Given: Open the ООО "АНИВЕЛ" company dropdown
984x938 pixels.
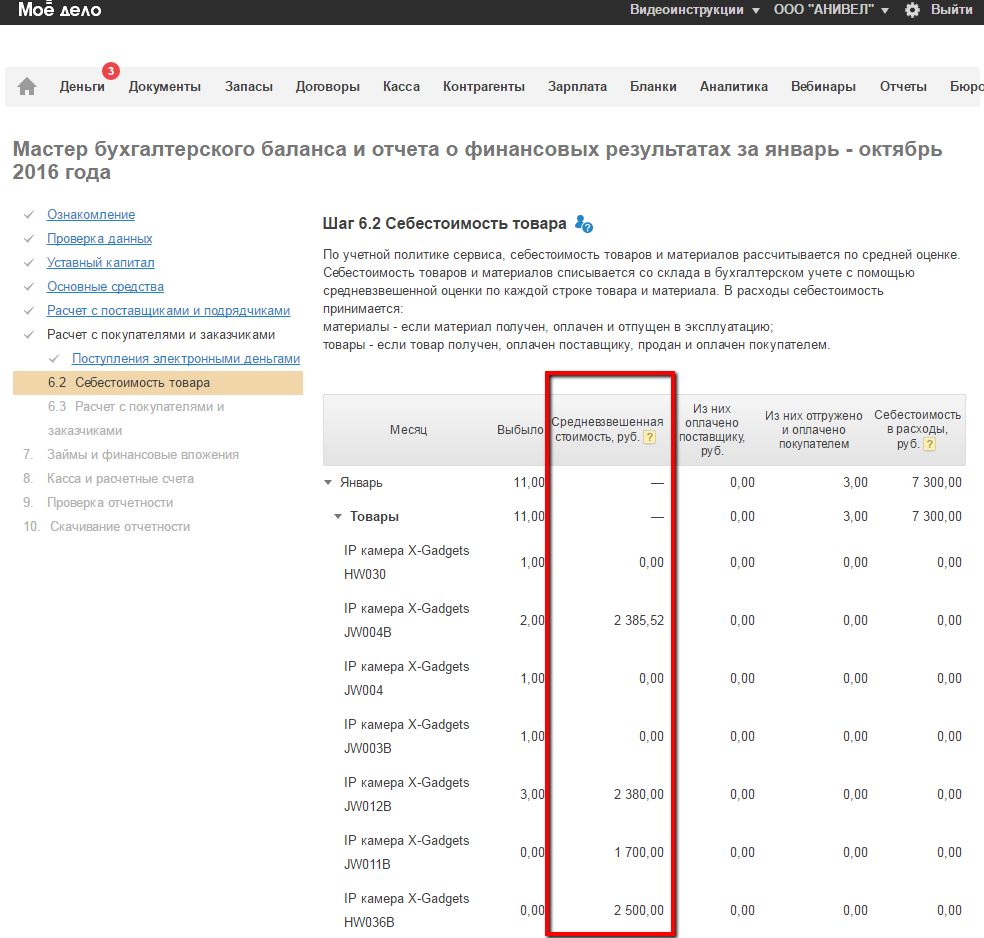Looking at the screenshot, I should [x=830, y=10].
